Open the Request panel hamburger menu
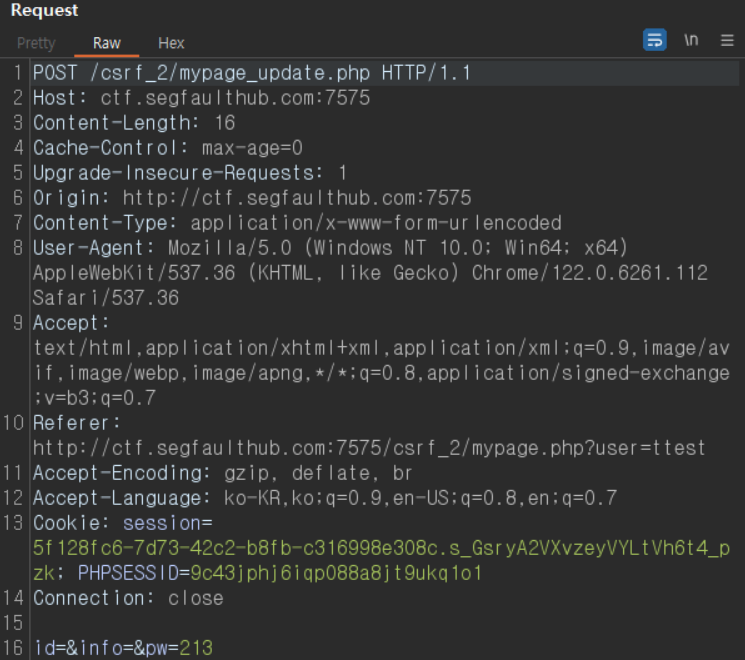 727,40
